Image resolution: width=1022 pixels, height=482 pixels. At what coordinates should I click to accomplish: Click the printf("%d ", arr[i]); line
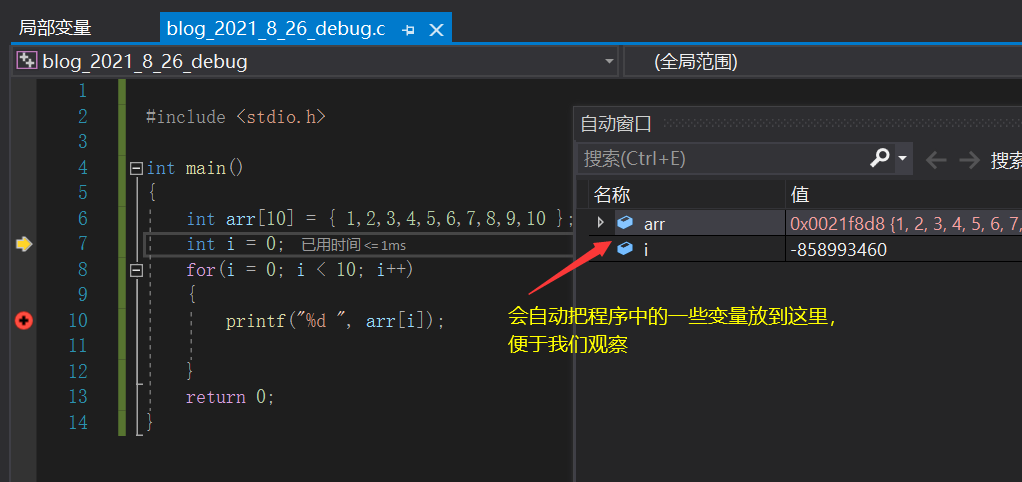pos(335,321)
